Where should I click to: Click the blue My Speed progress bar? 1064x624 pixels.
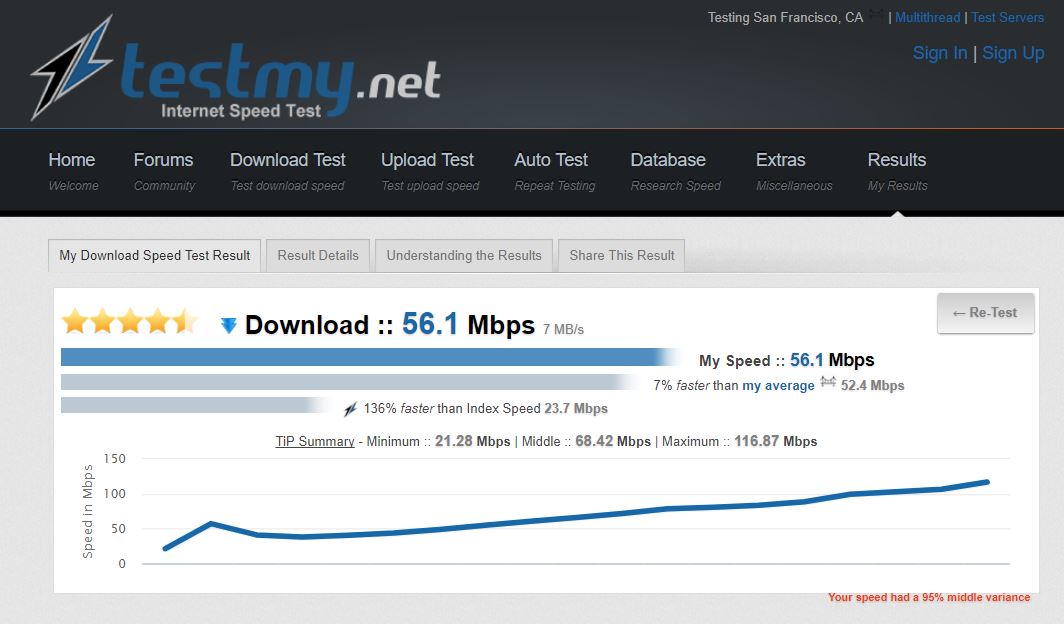click(x=370, y=357)
